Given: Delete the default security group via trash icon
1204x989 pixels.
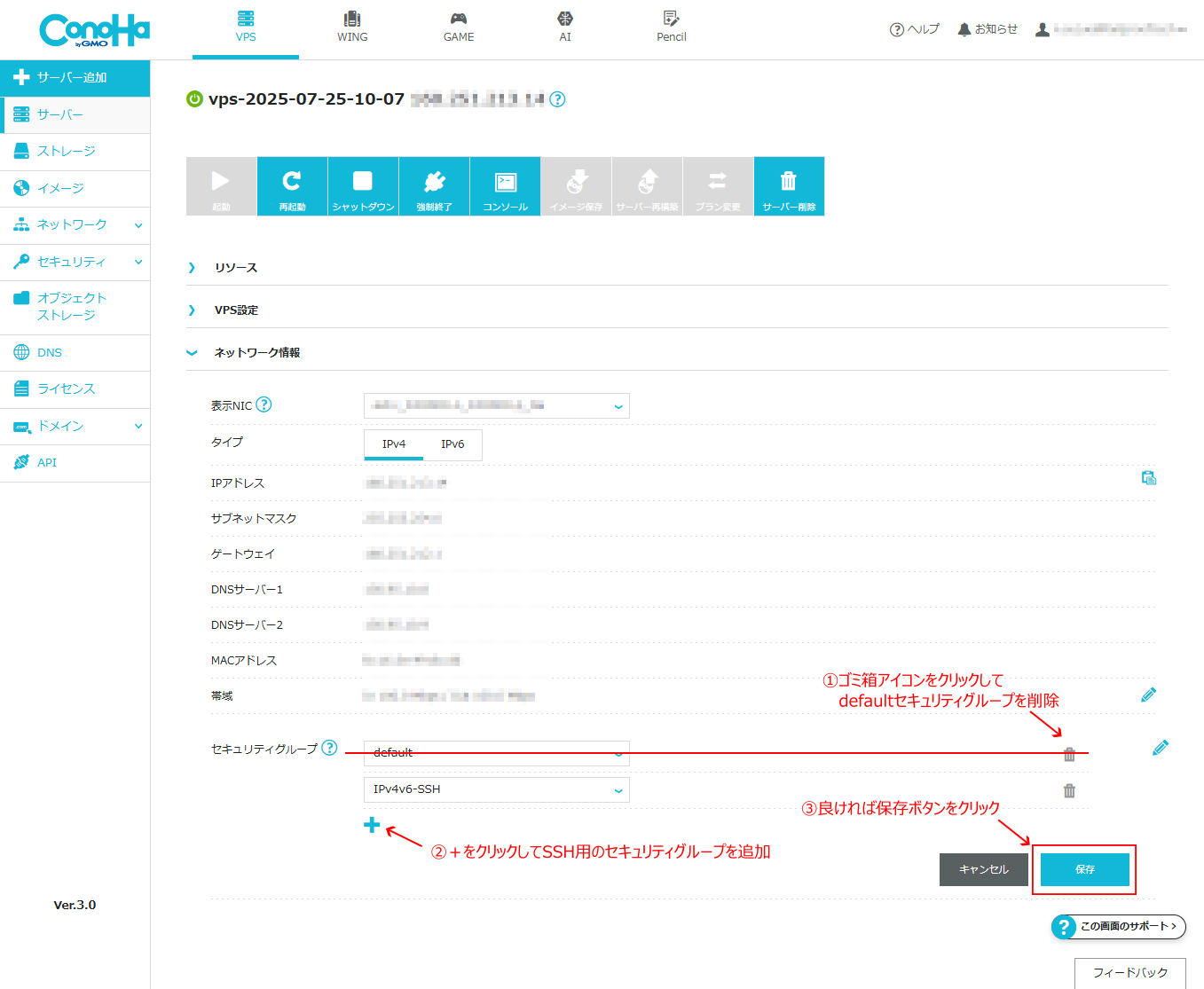Looking at the screenshot, I should 1069,754.
